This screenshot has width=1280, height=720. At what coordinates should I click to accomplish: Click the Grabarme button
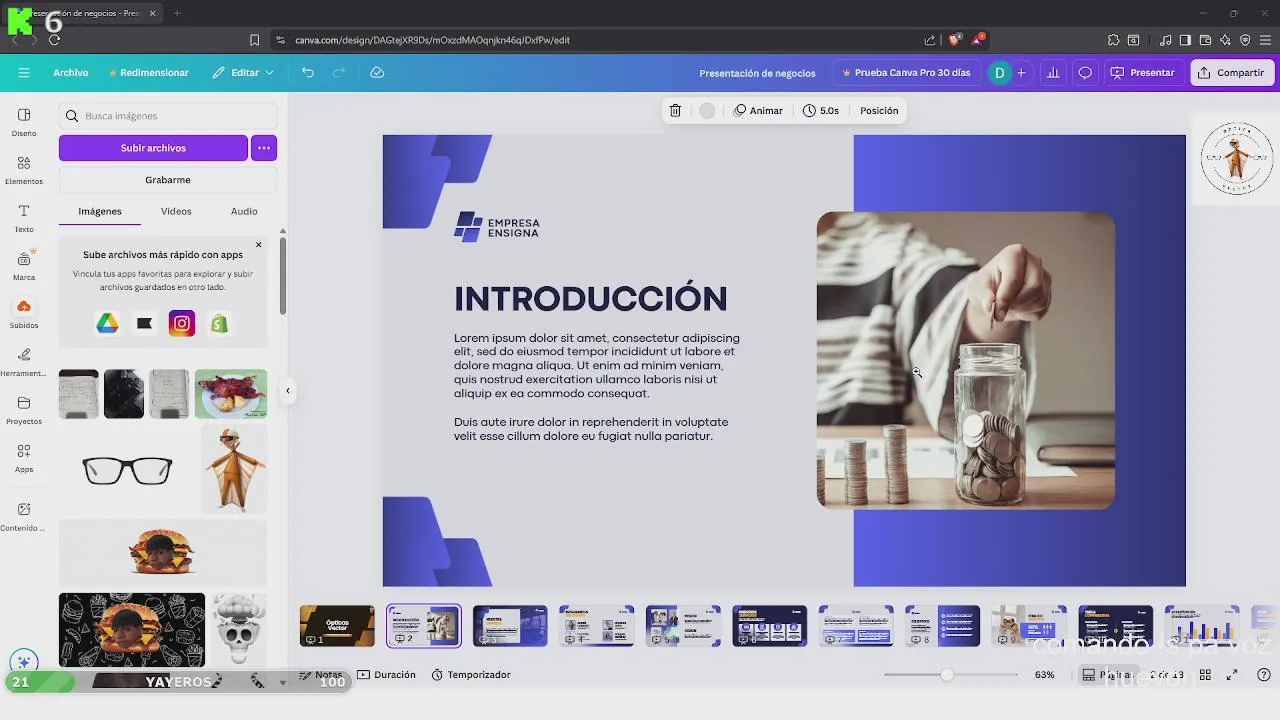168,180
